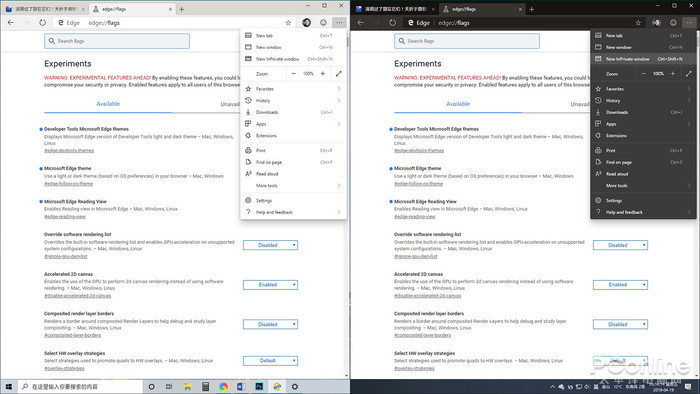The image size is (700, 394).
Task: Open the Windows Start menu
Action: click(x=8, y=386)
